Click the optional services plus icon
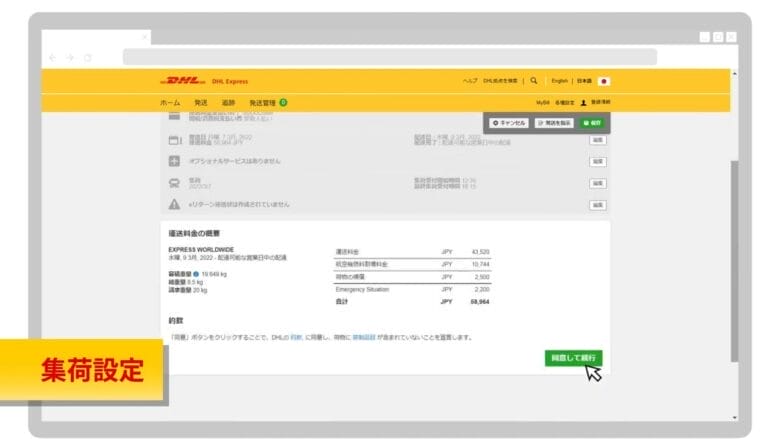 [x=174, y=161]
